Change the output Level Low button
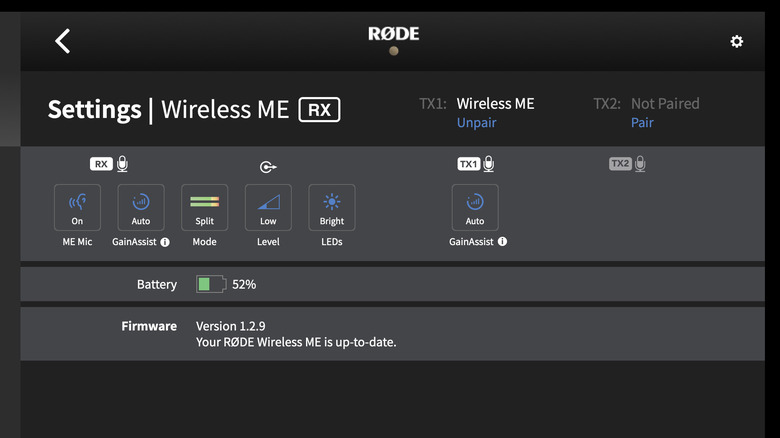Viewport: 780px width, 438px height. [268, 208]
